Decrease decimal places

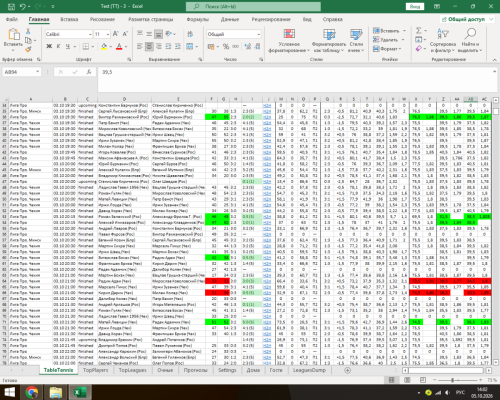[257, 46]
